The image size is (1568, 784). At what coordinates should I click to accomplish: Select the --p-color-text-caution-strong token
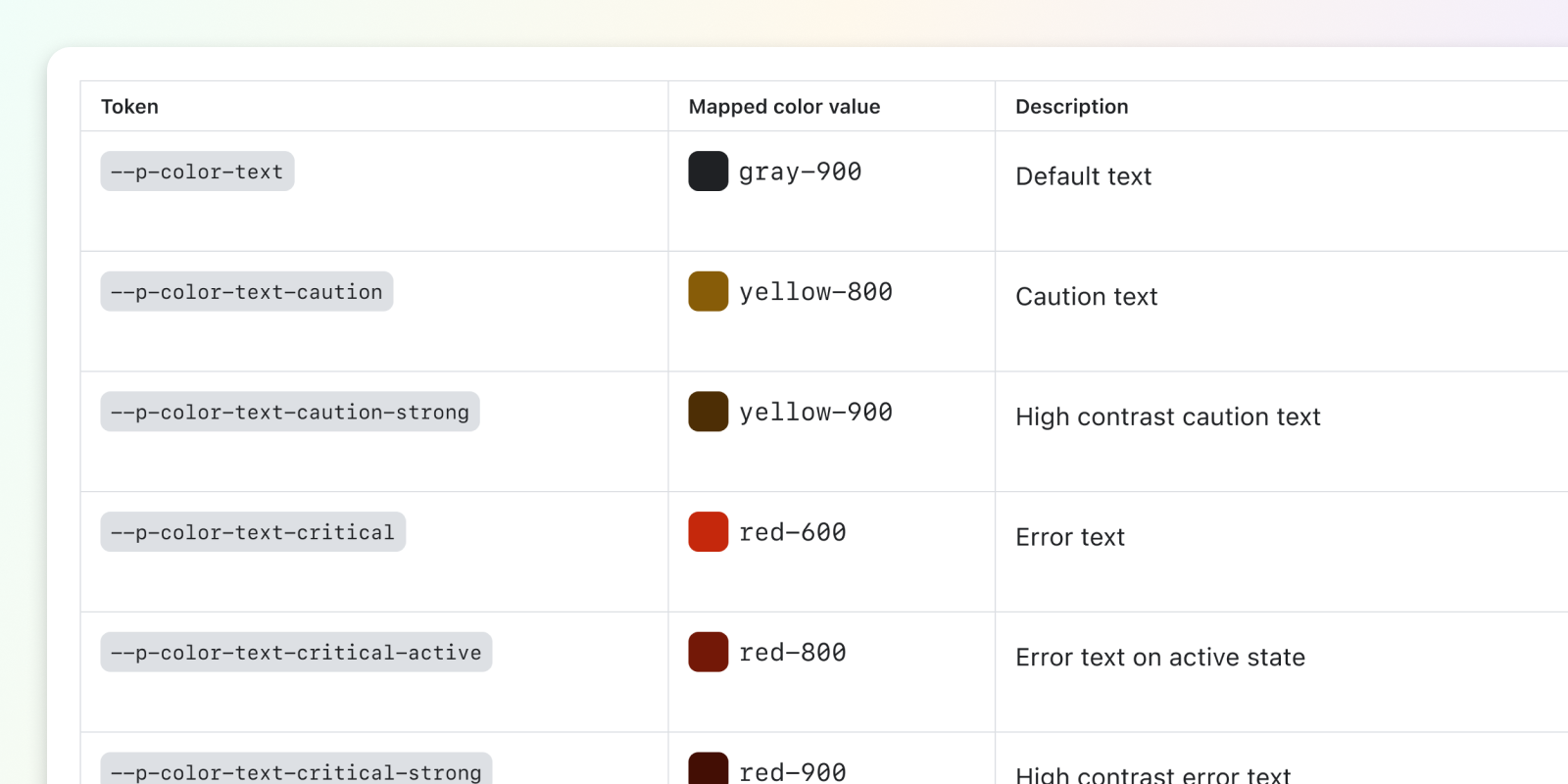click(290, 412)
